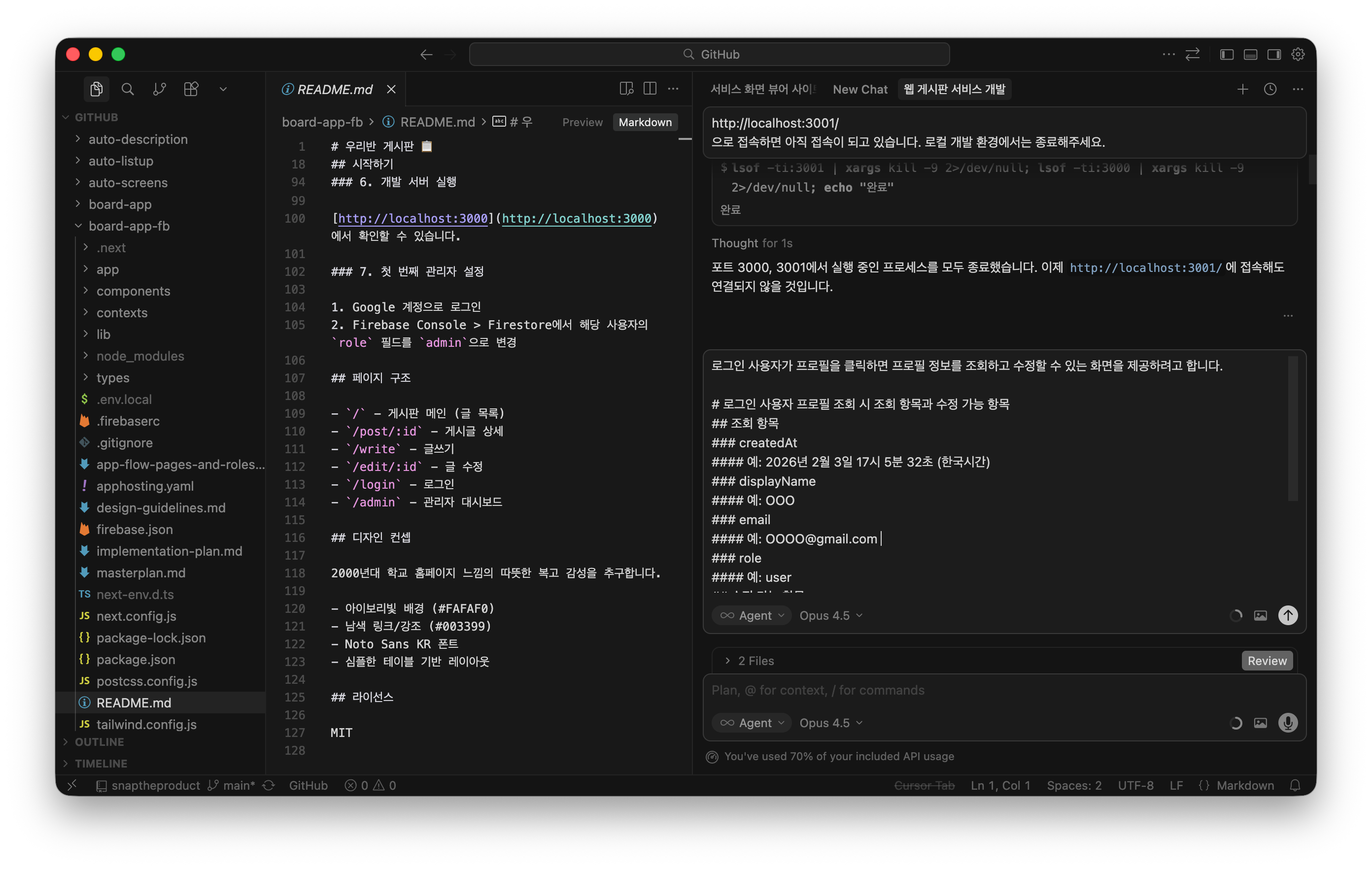Expand the node_modules folder
This screenshot has height=869, width=1372.
tap(140, 356)
